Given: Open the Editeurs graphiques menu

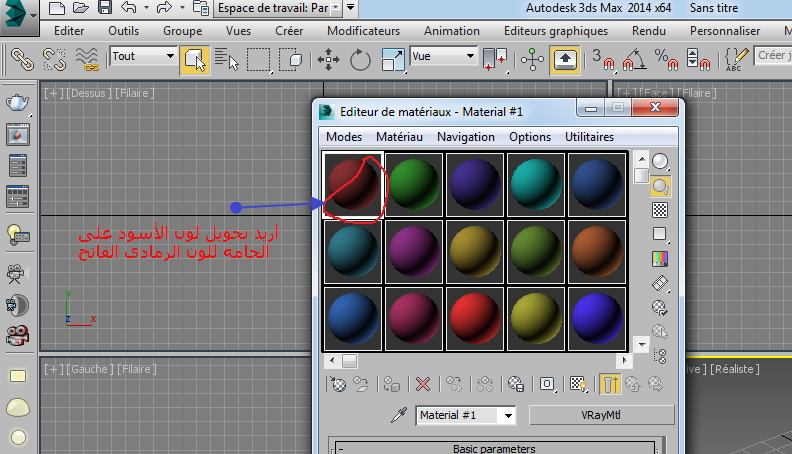Looking at the screenshot, I should 556,31.
